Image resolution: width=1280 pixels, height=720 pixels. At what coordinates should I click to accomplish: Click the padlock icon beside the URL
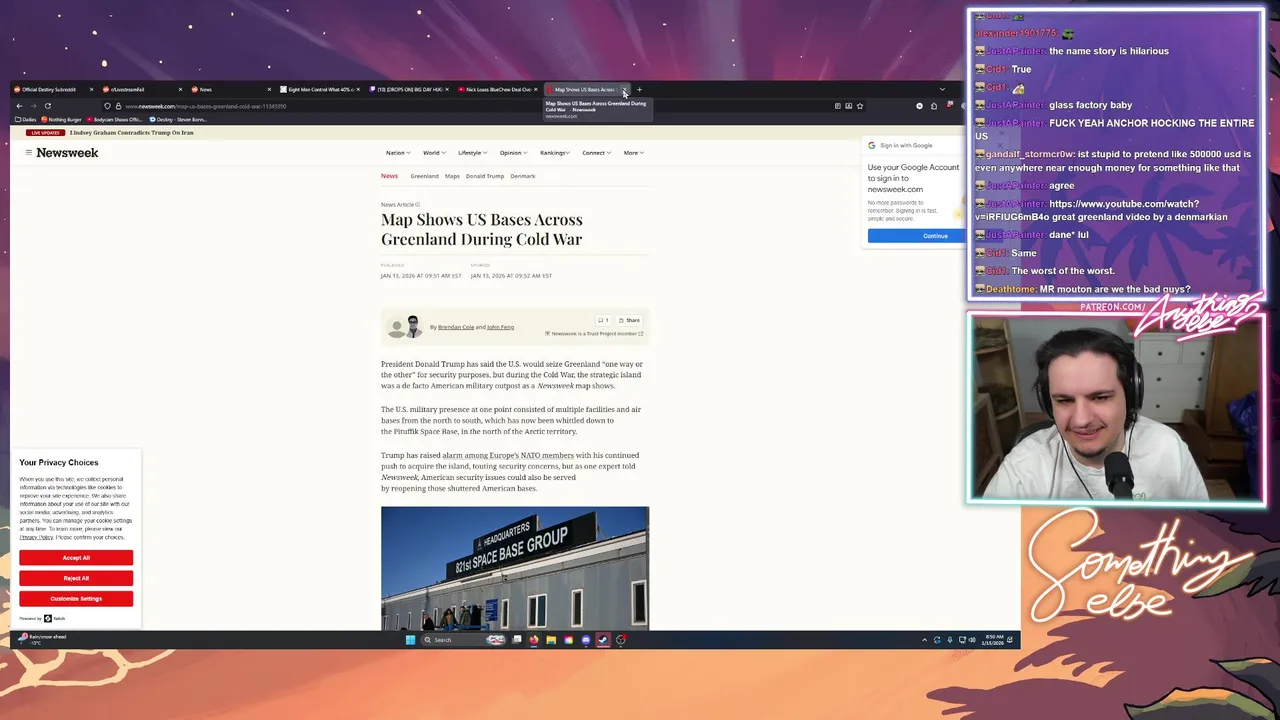point(118,106)
